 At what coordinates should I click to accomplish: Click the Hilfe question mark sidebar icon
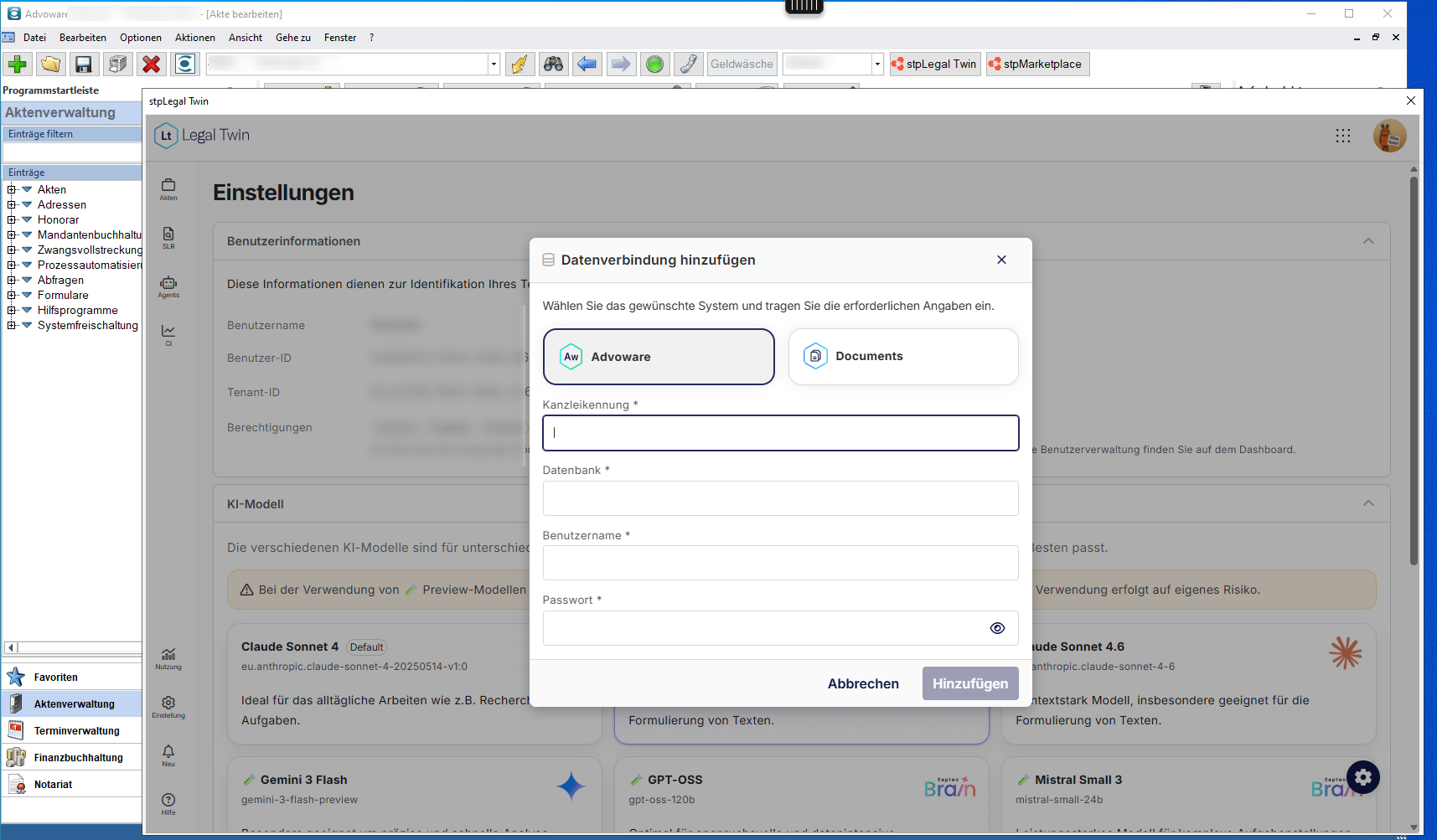pos(168,804)
